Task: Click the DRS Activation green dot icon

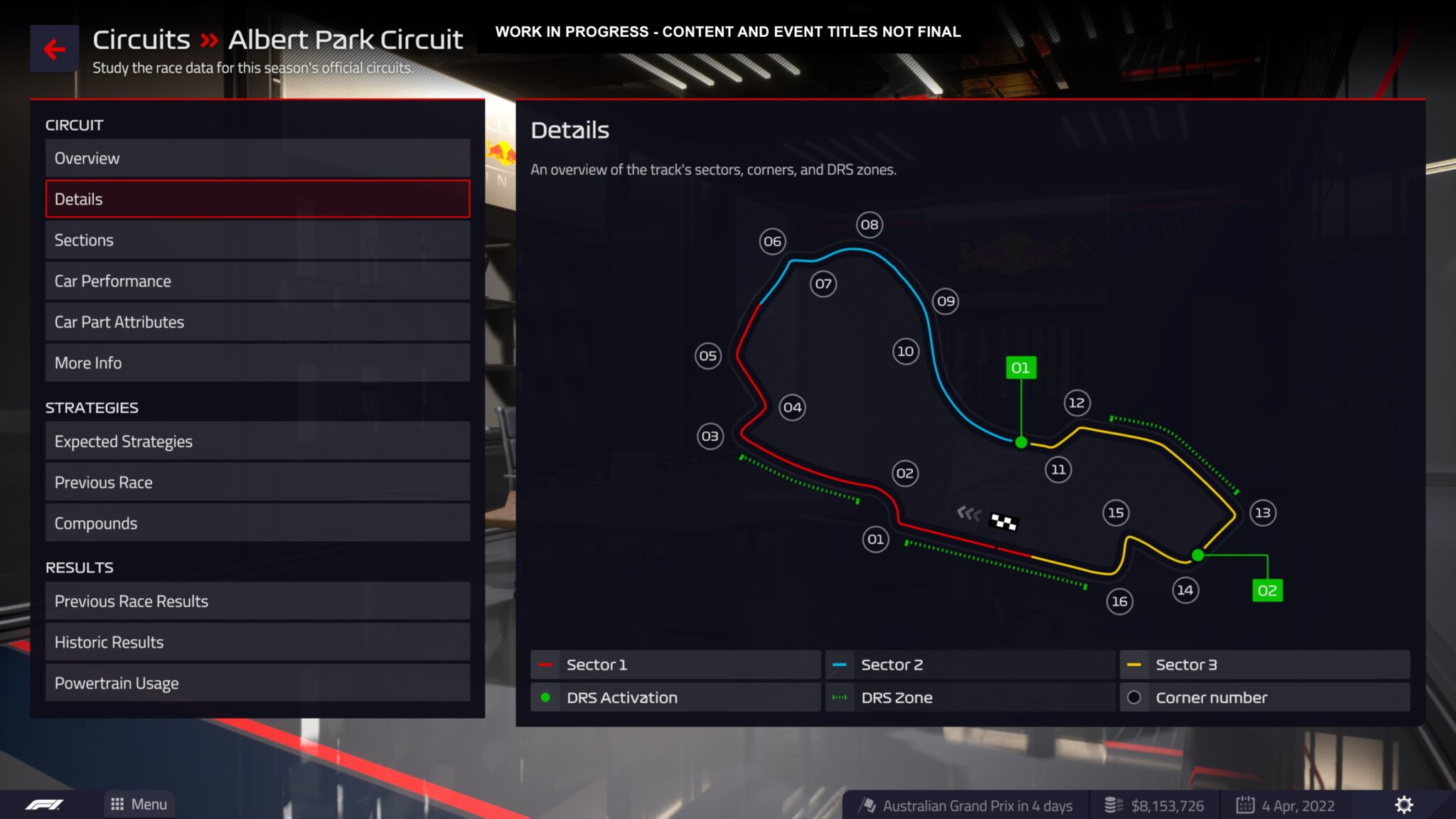Action: (x=548, y=697)
